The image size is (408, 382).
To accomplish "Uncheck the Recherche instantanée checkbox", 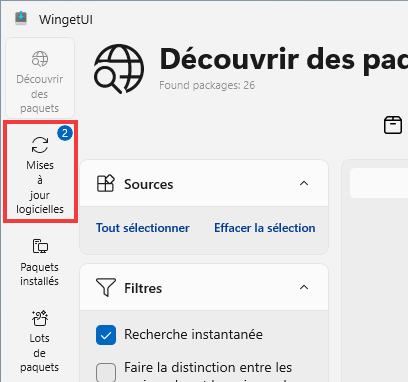I will (106, 335).
